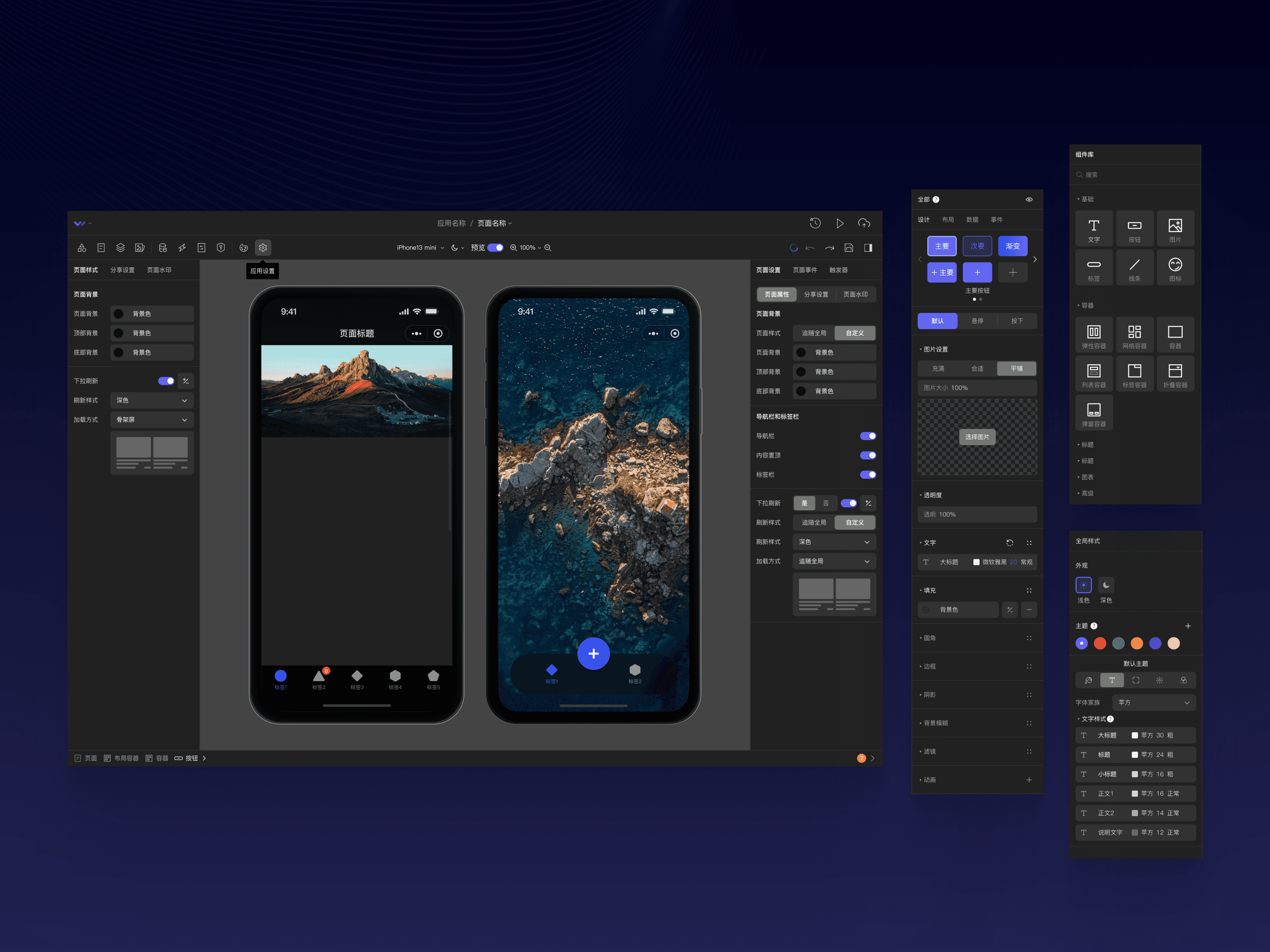Toggle the right sidebar panel icon

click(868, 248)
